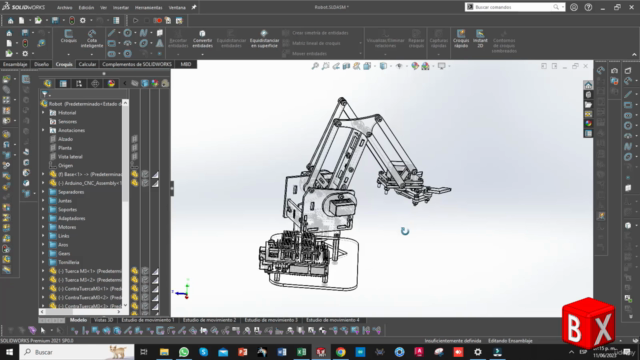This screenshot has height=360, width=640.
Task: Toggle Section View in heads-up toolbar
Action: tap(346, 66)
